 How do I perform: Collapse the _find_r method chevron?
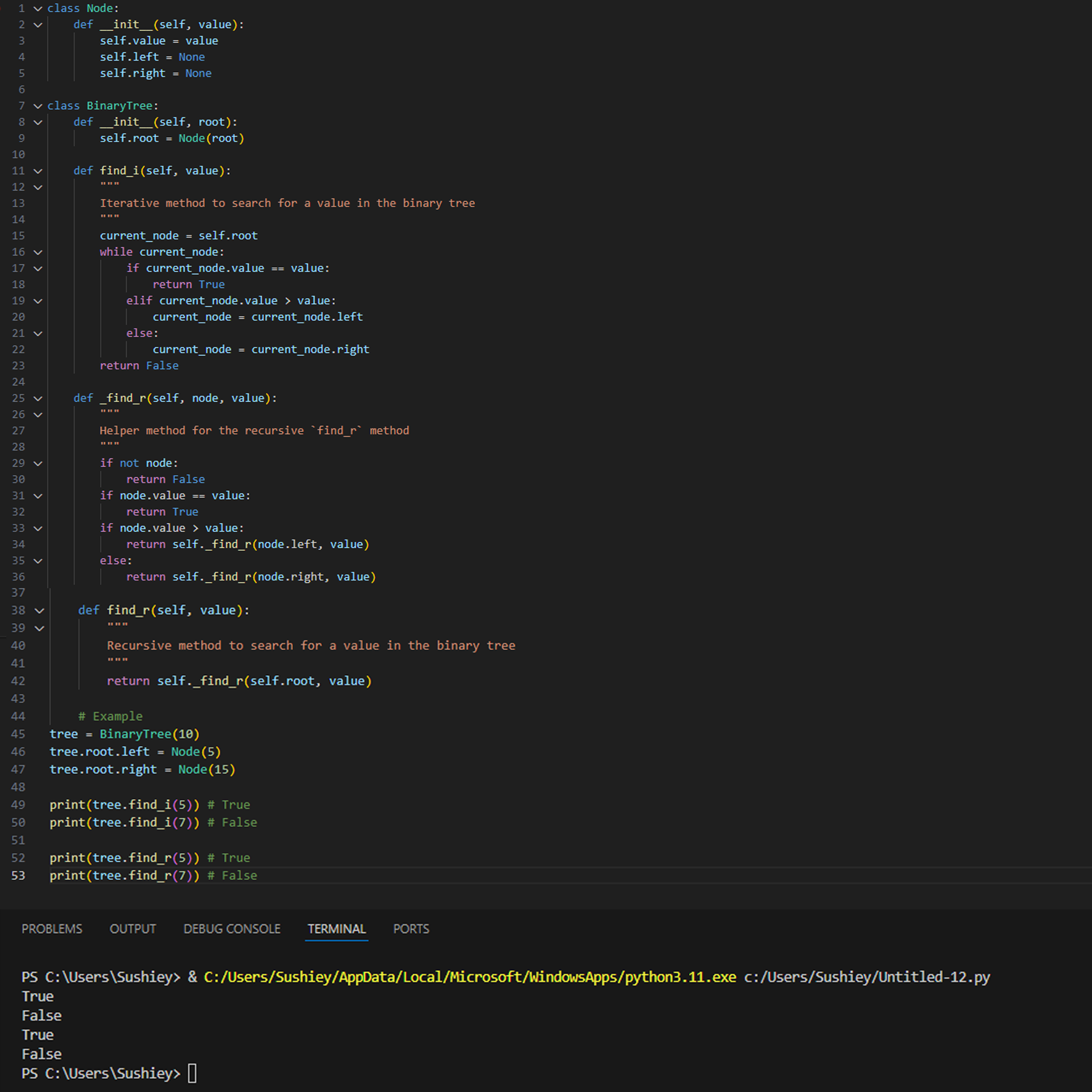[38, 399]
